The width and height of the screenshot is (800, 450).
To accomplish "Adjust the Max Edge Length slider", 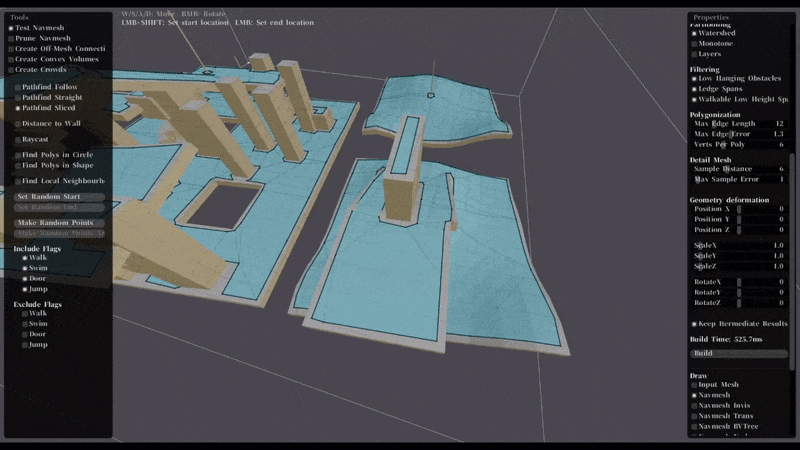I will click(x=739, y=123).
